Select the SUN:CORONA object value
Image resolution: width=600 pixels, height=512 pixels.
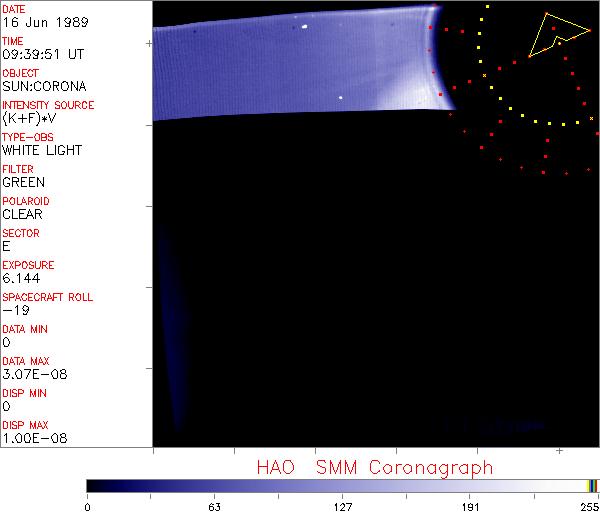point(44,86)
